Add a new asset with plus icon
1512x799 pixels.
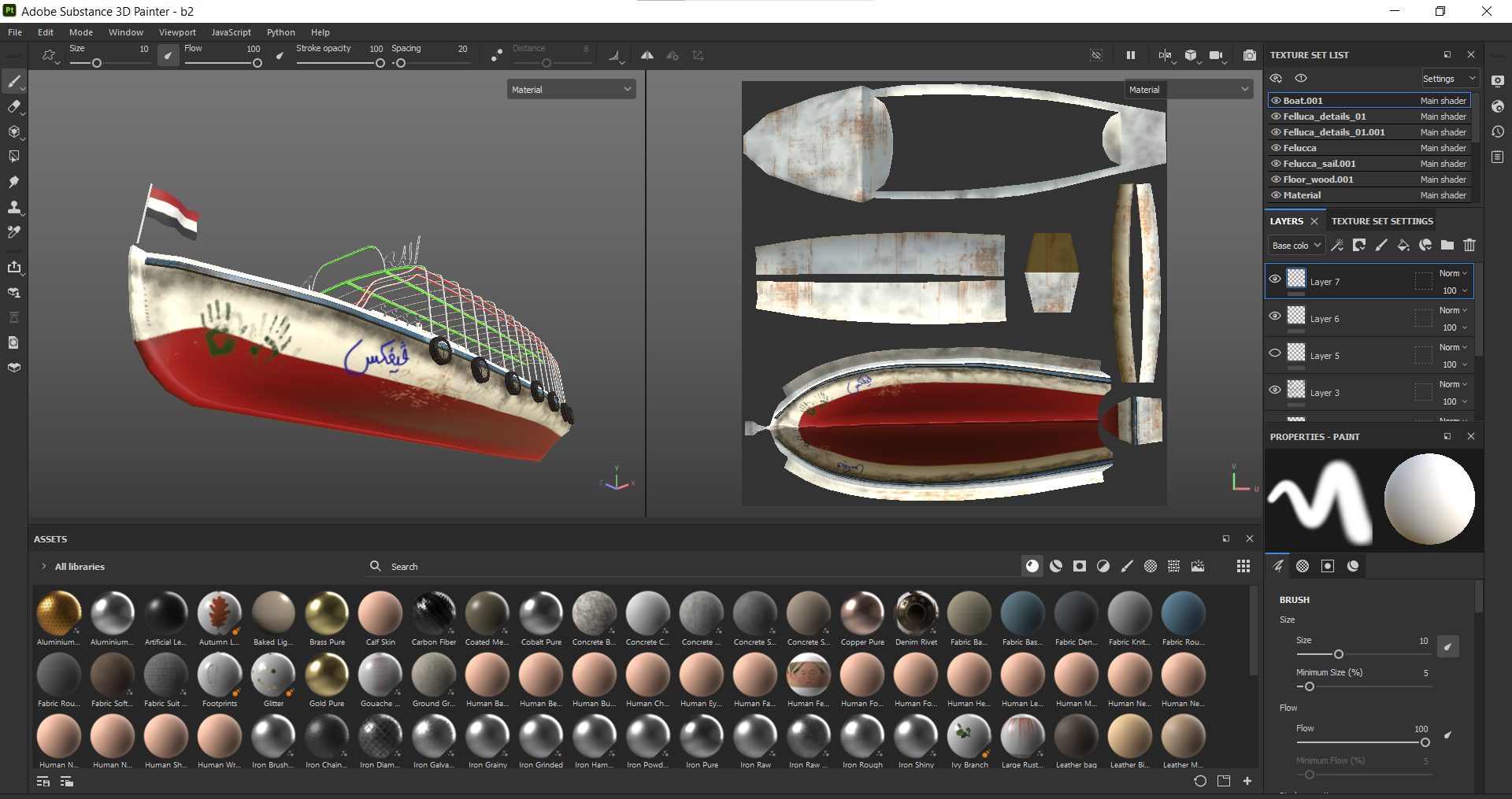point(1247,781)
